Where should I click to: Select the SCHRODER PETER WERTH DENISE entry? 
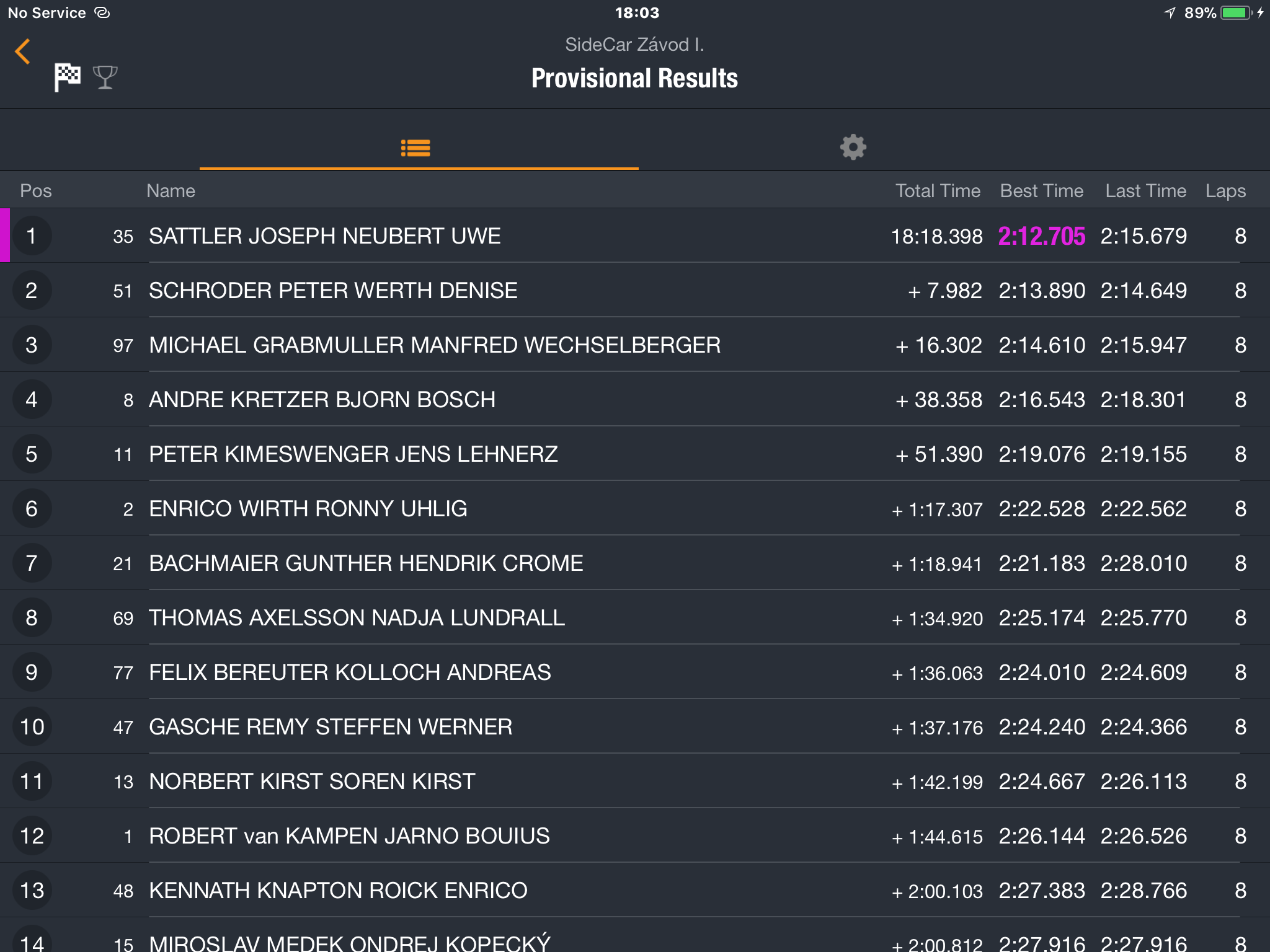coord(635,290)
